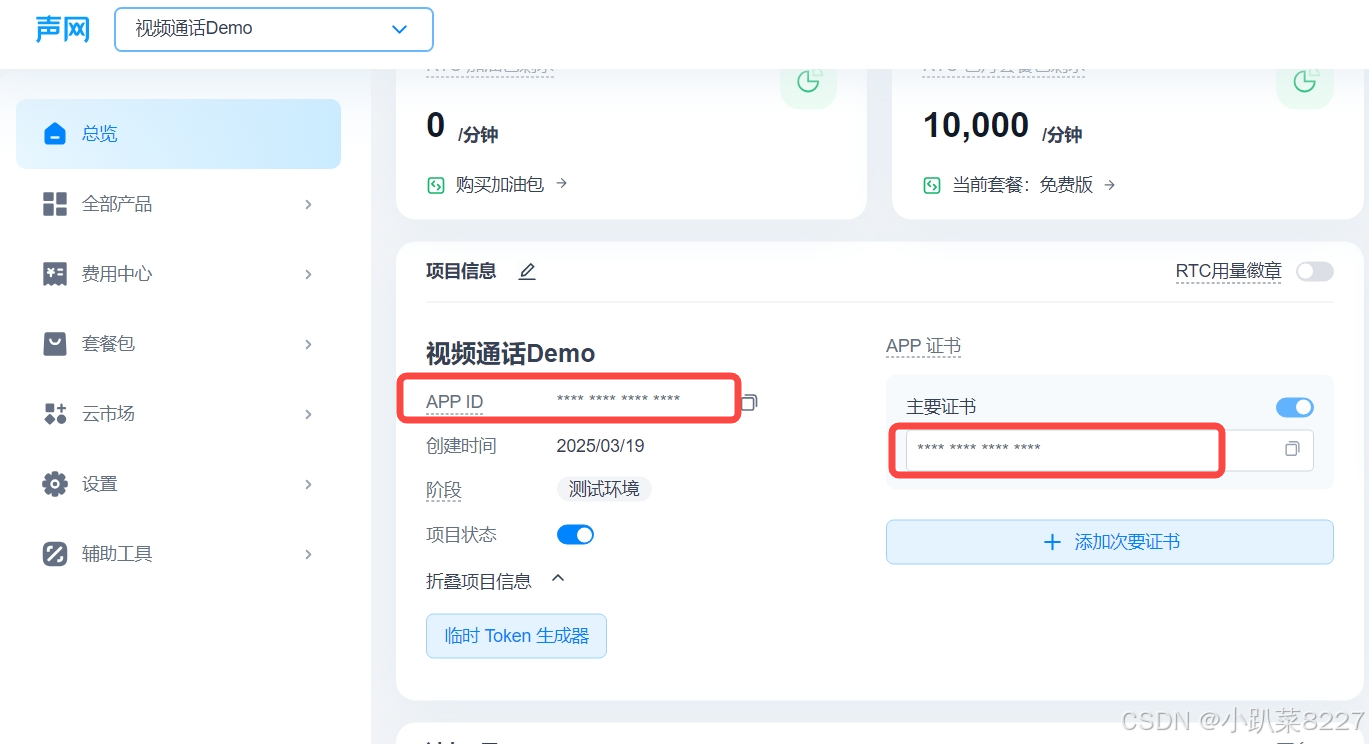Edit 项目信息 with the pencil icon
The height and width of the screenshot is (744, 1369).
(x=527, y=271)
